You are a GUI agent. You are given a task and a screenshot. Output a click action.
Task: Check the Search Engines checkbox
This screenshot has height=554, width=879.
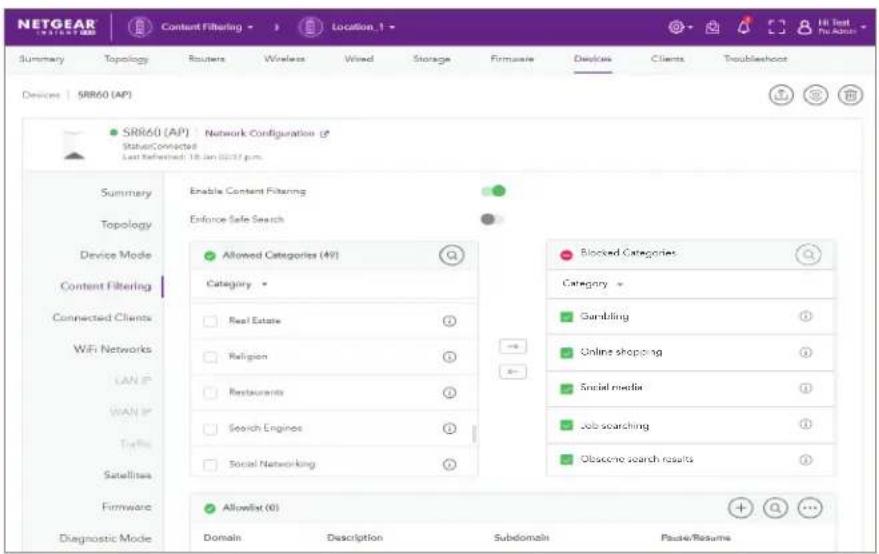coord(210,429)
